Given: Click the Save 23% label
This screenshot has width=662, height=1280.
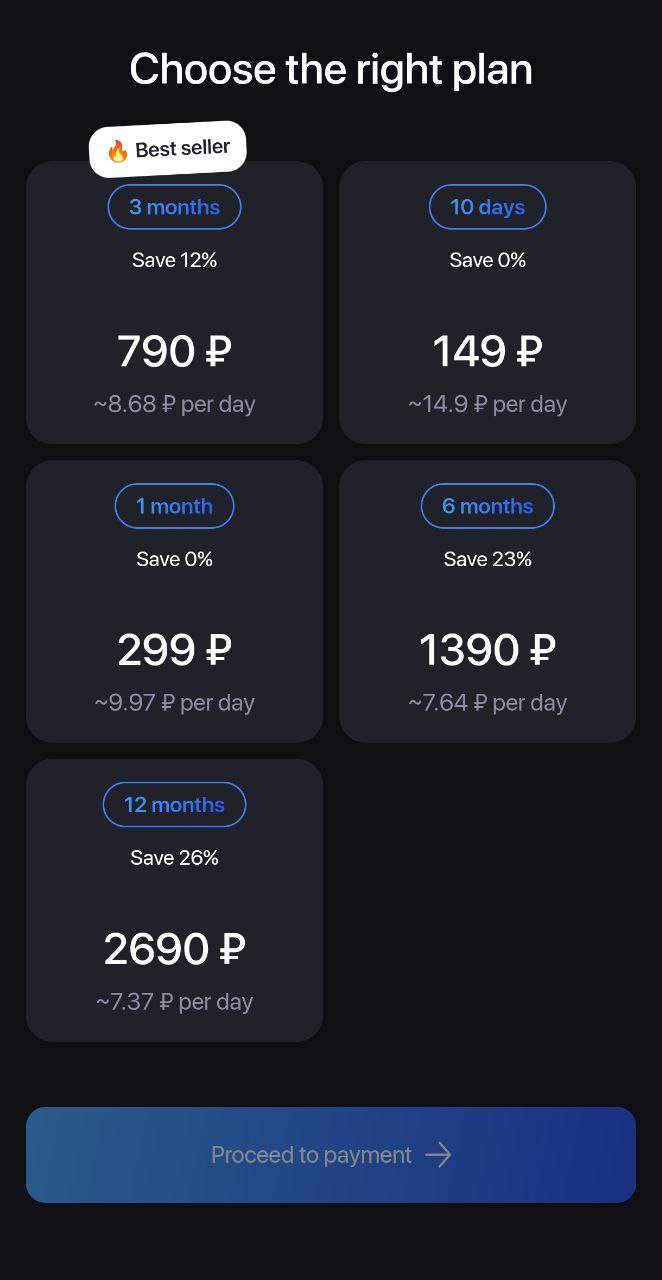Looking at the screenshot, I should pyautogui.click(x=488, y=559).
